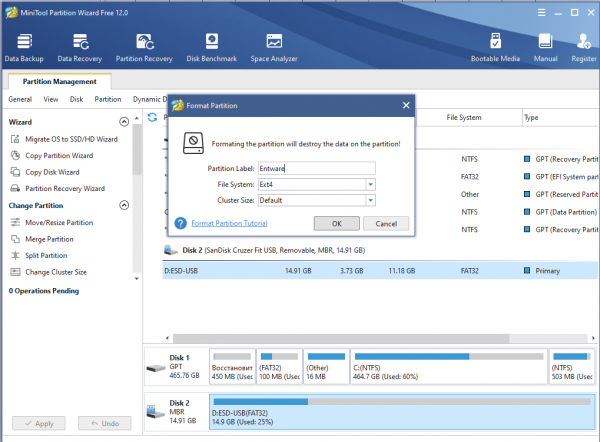This screenshot has width=600, height=442.
Task: Collapse the Wizard section
Action: coord(124,122)
